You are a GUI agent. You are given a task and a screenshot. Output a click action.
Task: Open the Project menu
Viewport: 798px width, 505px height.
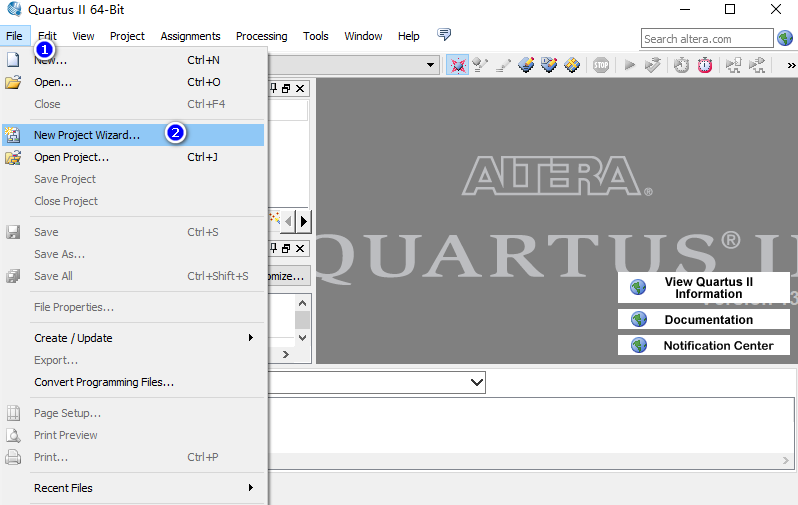coord(127,36)
